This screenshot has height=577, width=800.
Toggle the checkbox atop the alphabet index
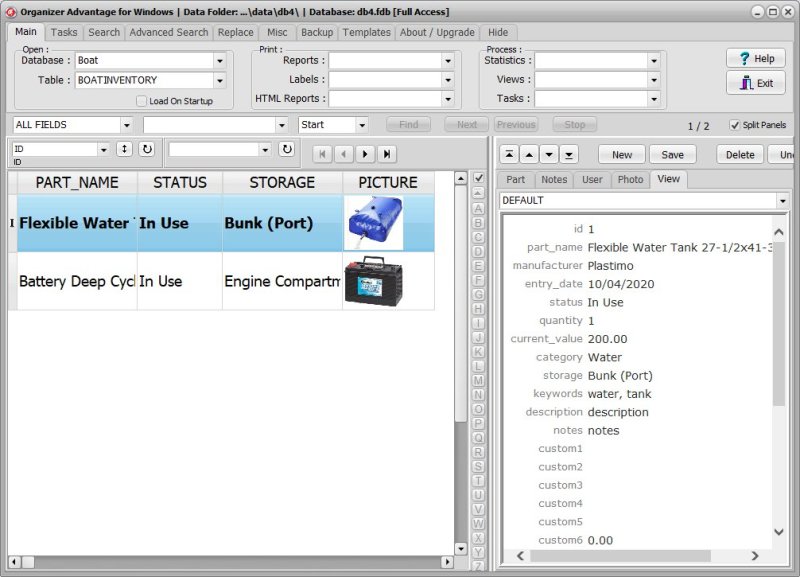(x=479, y=178)
